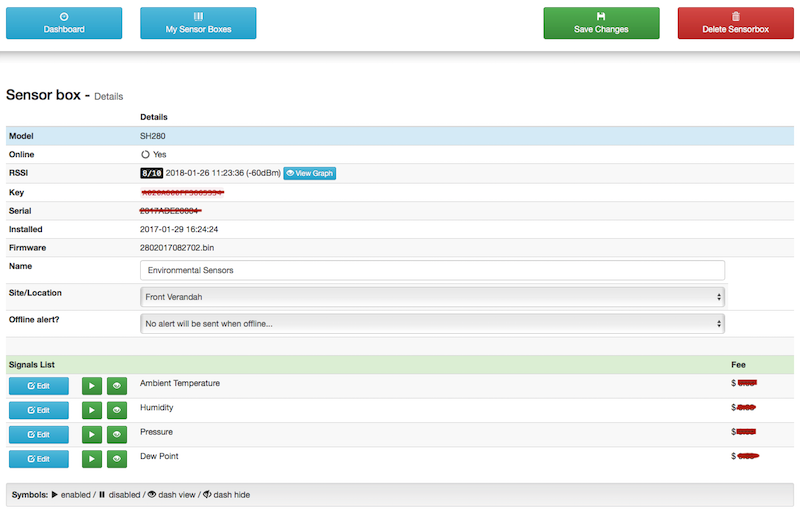Expand the Offline alert dropdown
Image resolution: width=800 pixels, height=528 pixels.
pos(432,324)
